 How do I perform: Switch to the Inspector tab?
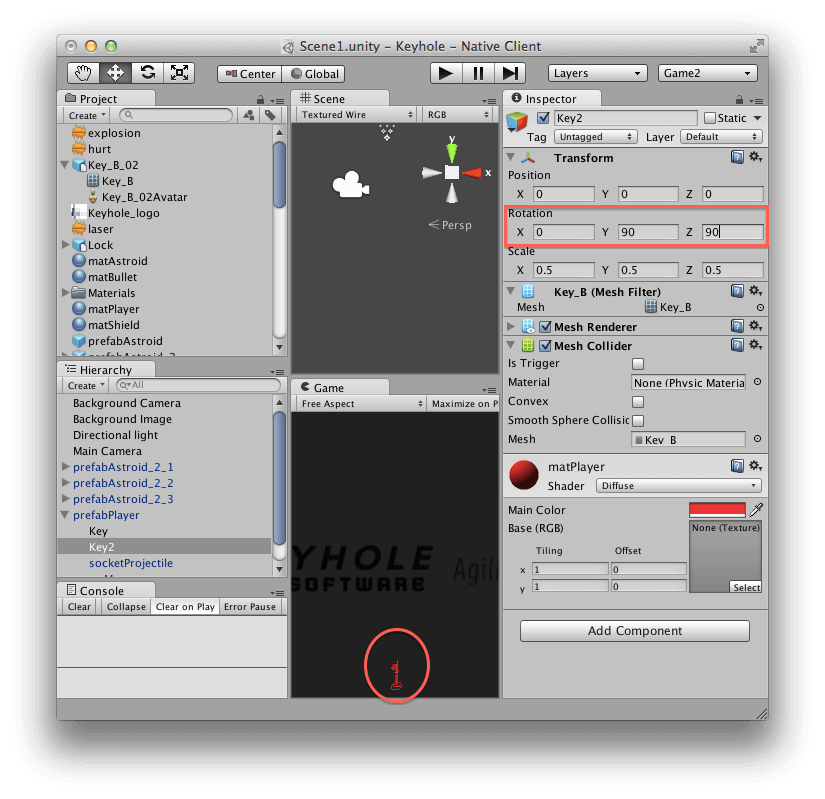pos(552,99)
